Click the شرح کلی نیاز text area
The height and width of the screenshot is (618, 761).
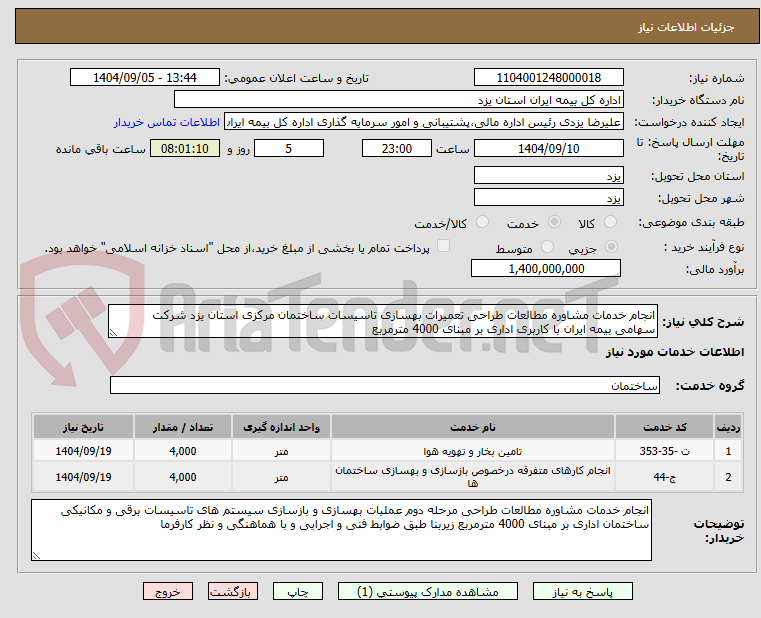pos(382,321)
